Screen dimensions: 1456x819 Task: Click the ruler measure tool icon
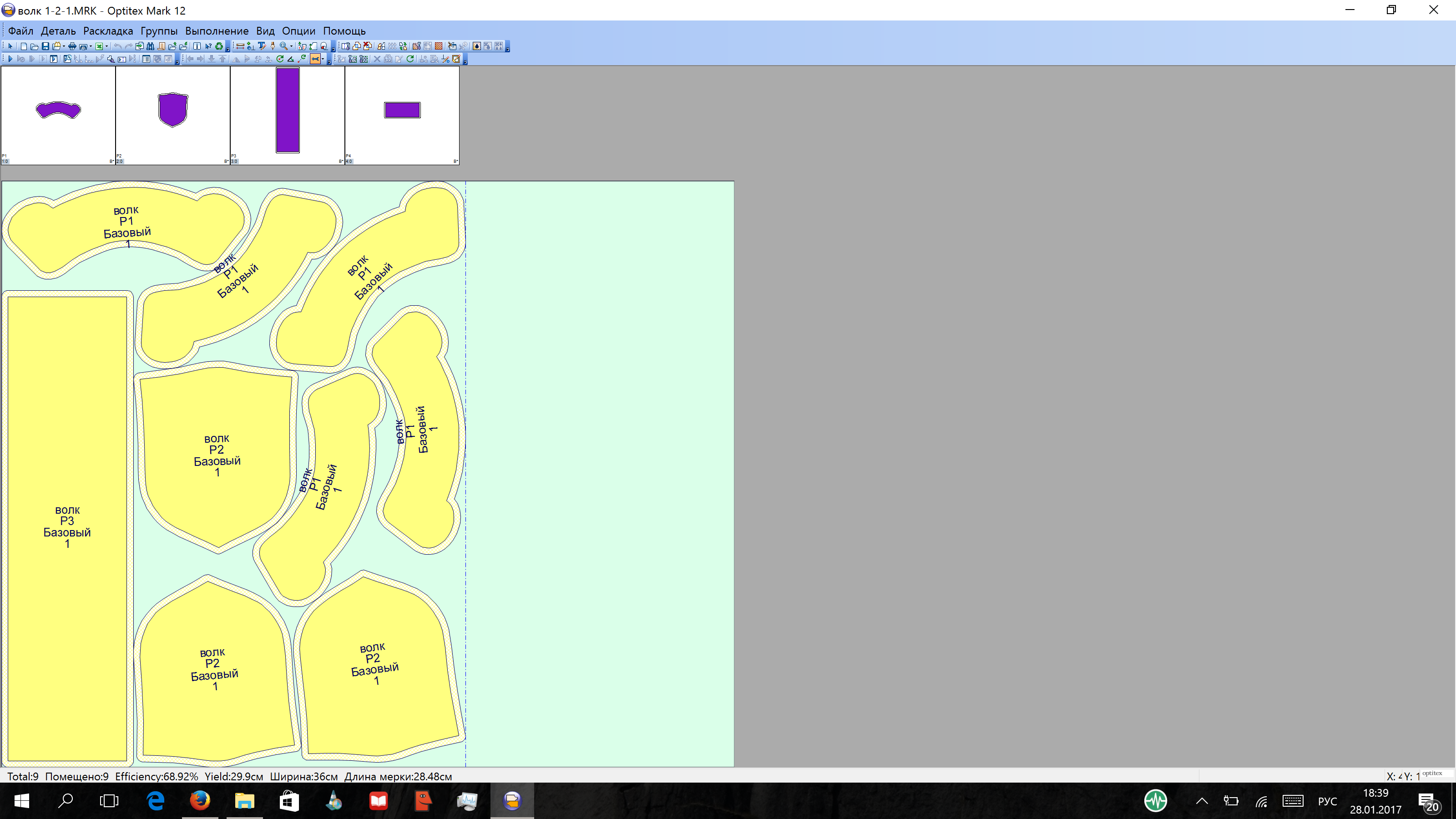click(x=240, y=46)
